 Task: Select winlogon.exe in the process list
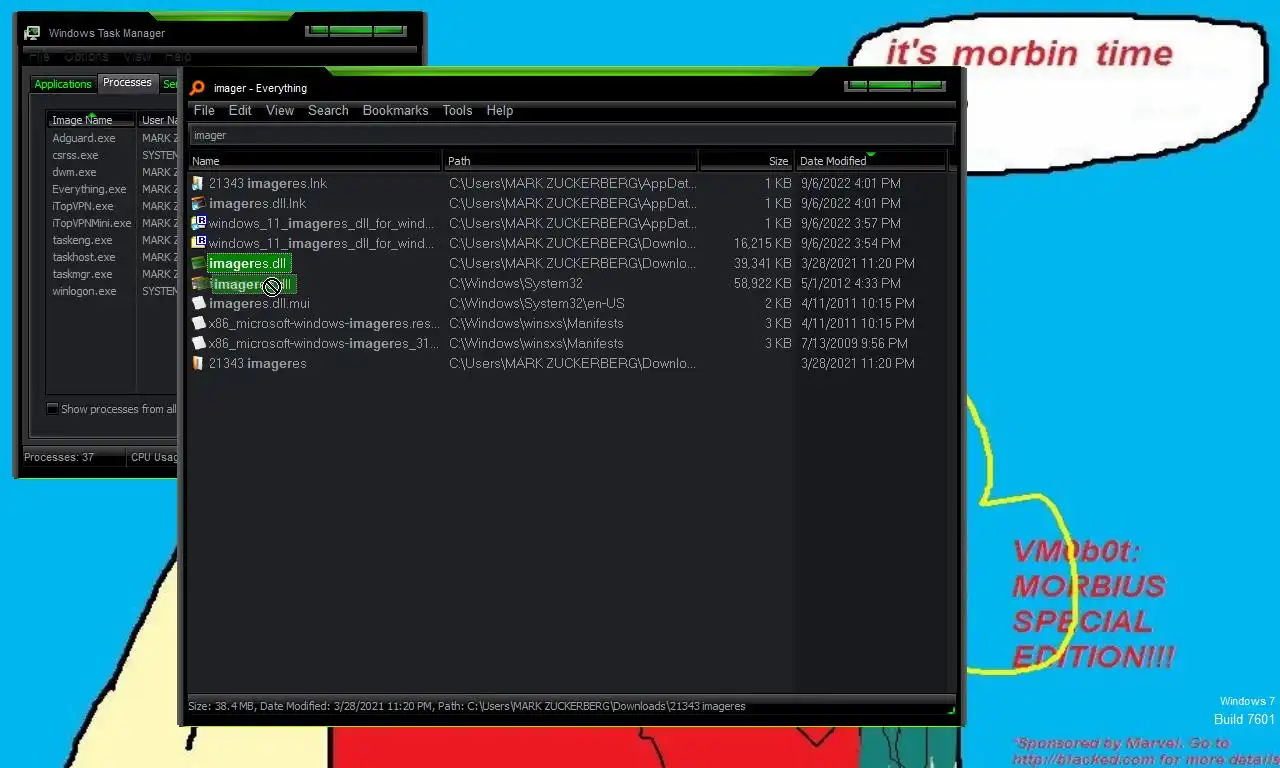[x=84, y=292]
